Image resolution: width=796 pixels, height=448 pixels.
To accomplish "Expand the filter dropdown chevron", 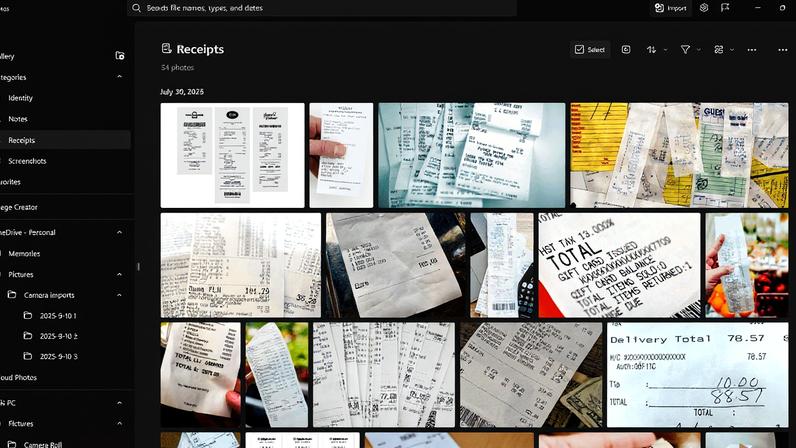I will coord(699,50).
